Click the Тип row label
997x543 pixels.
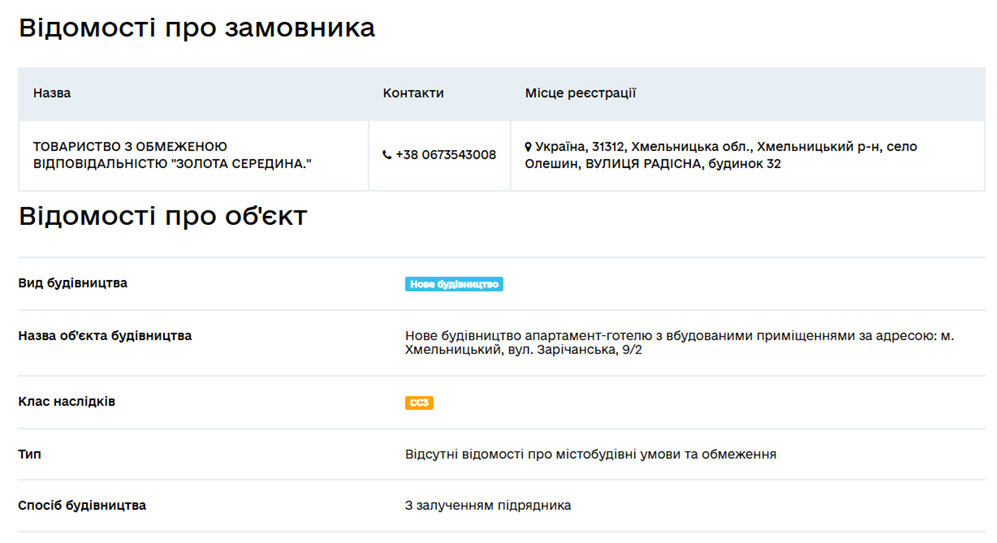click(29, 455)
